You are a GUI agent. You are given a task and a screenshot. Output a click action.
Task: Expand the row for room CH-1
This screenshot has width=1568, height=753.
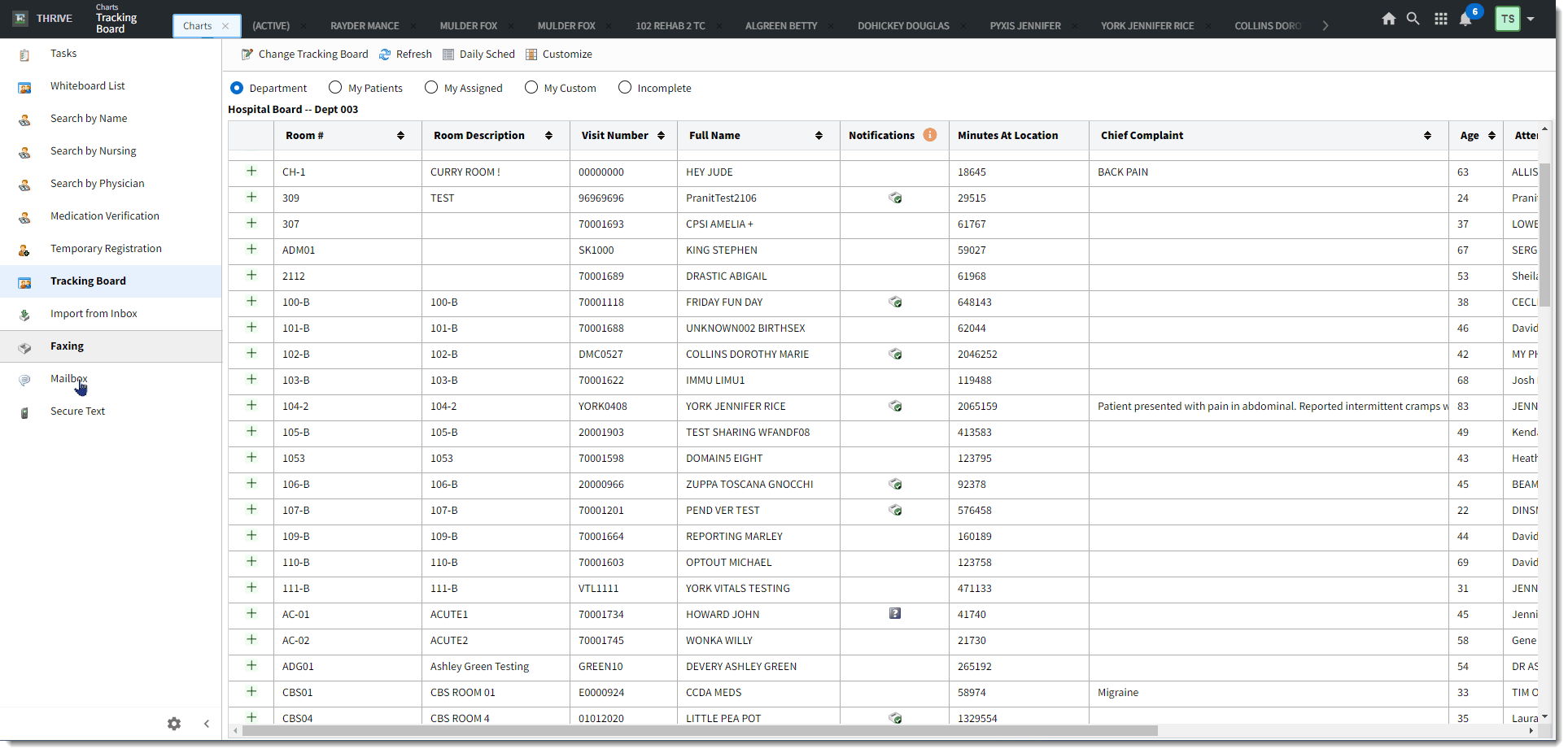pyautogui.click(x=251, y=171)
